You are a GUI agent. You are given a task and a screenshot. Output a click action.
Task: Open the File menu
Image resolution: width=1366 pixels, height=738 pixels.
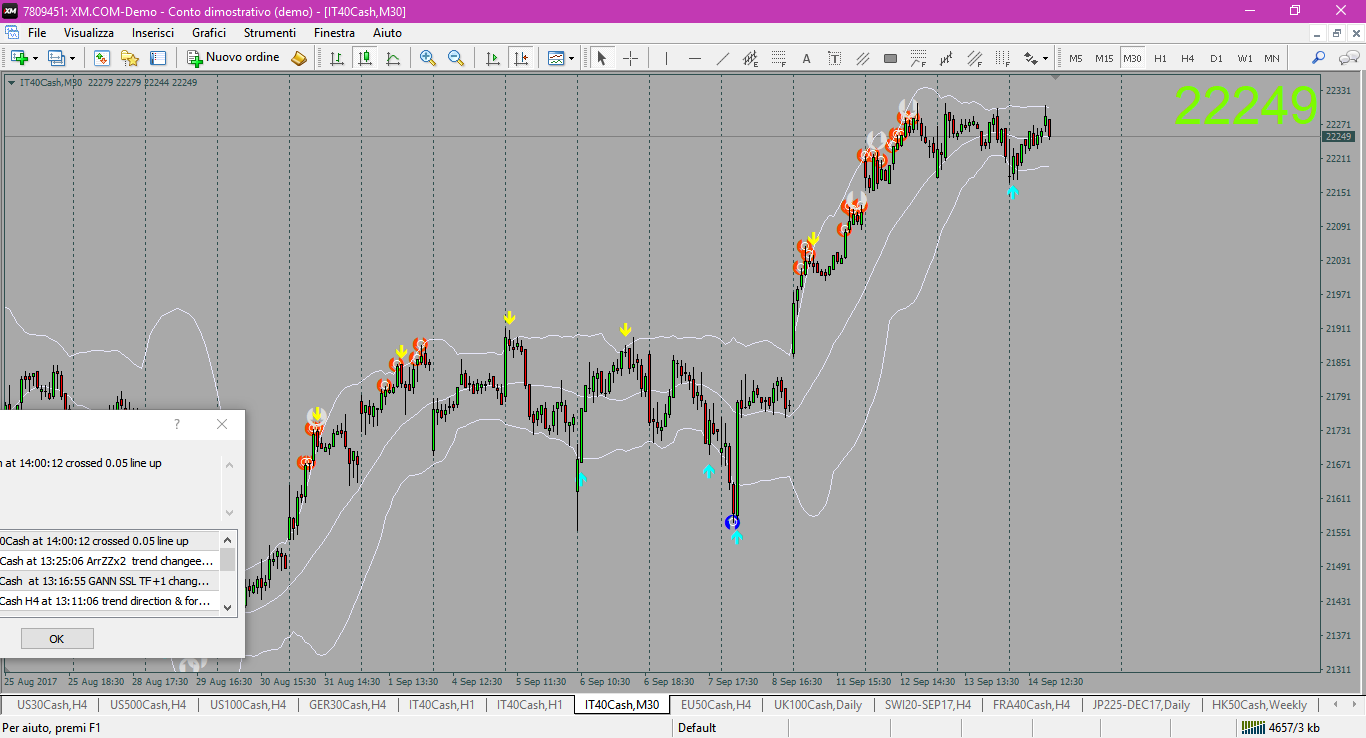[37, 33]
